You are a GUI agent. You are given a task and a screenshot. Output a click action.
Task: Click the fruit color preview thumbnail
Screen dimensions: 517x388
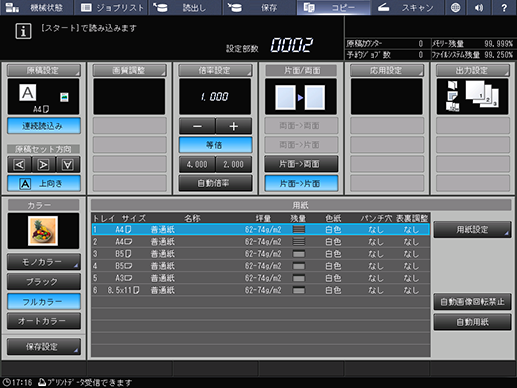point(43,231)
